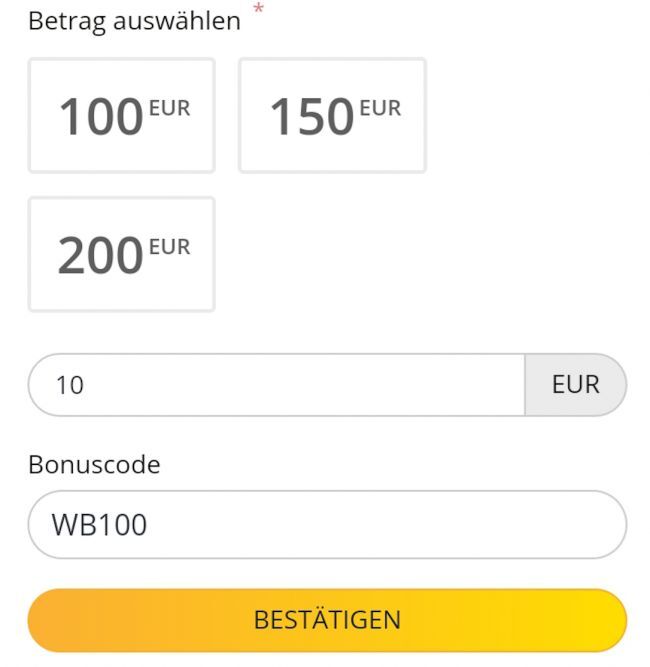Viewport: 650px width, 667px height.
Task: Choose the 150 EUR amount tile
Action: point(332,115)
